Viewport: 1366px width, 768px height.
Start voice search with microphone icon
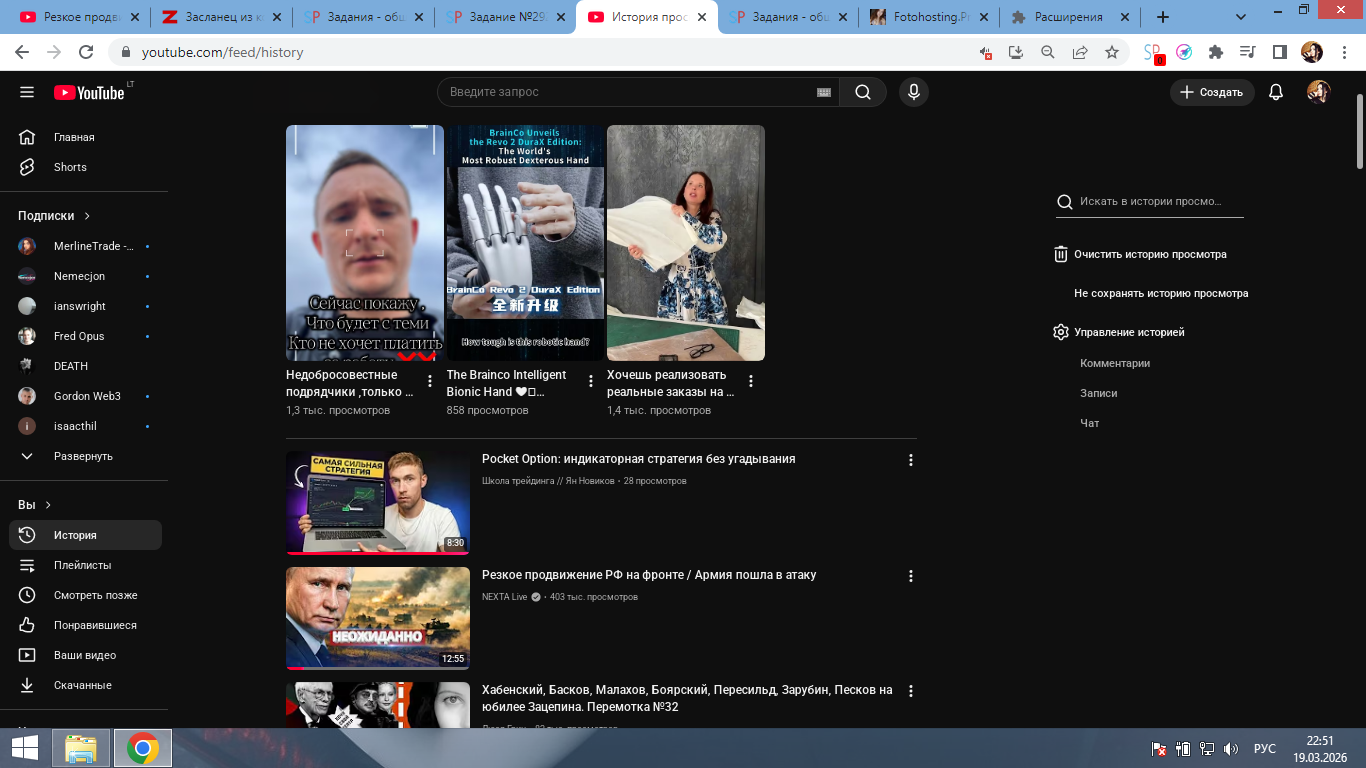click(912, 92)
